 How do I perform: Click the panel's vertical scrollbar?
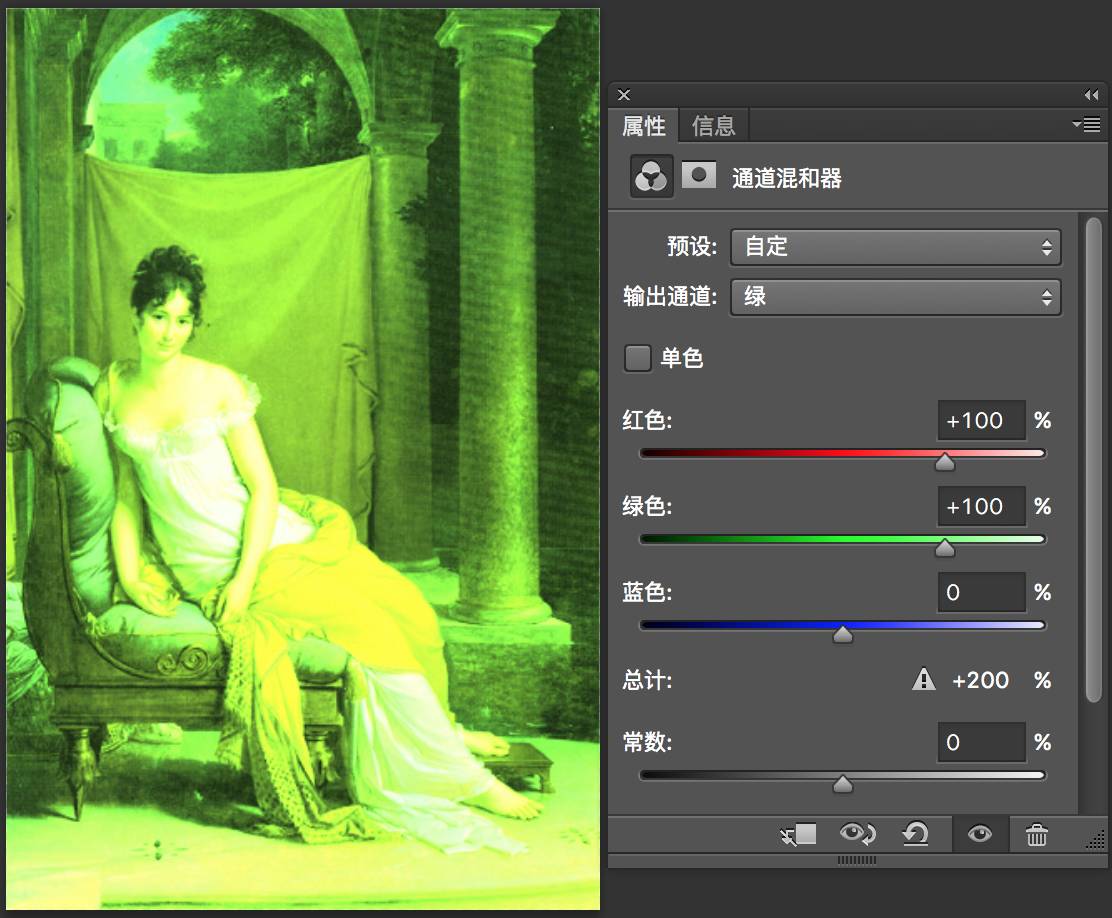coord(1094,460)
